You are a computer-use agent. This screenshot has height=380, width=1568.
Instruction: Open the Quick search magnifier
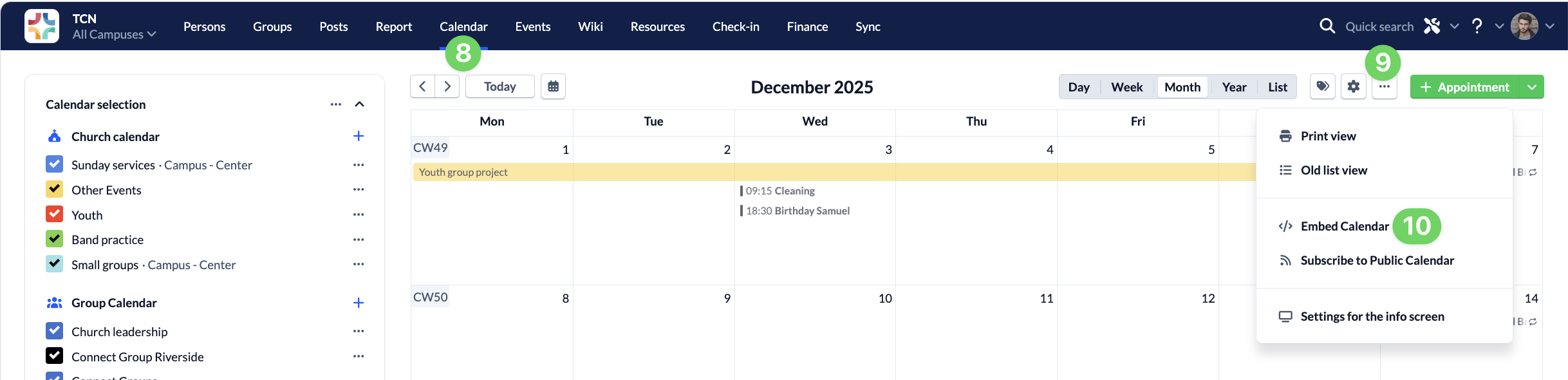pos(1327,26)
